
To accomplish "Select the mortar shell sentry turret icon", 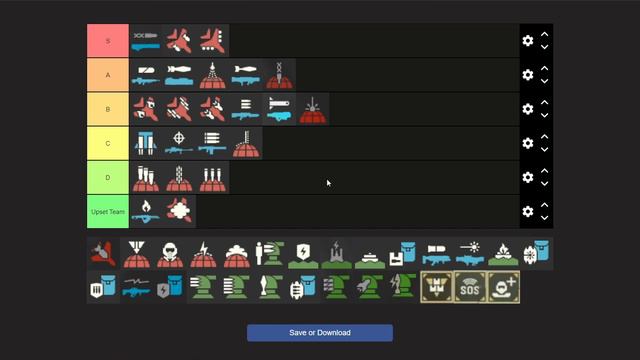I will tap(270, 287).
